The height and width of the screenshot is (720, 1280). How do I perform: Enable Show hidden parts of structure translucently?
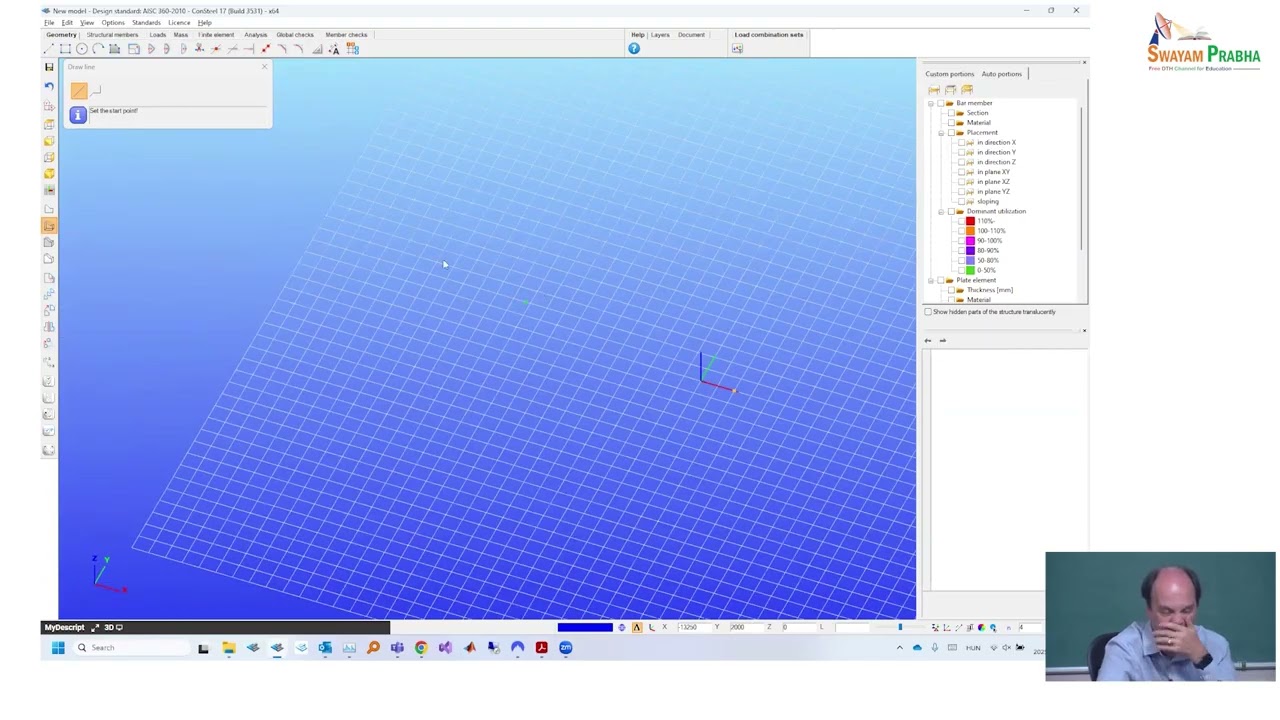coord(928,312)
